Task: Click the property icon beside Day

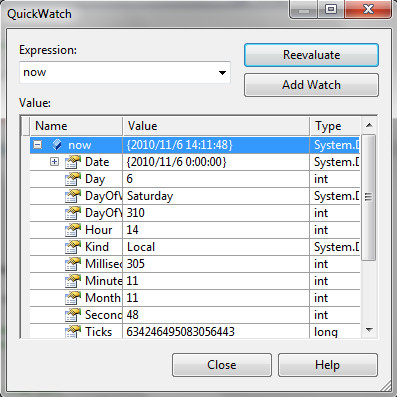Action: (x=73, y=179)
